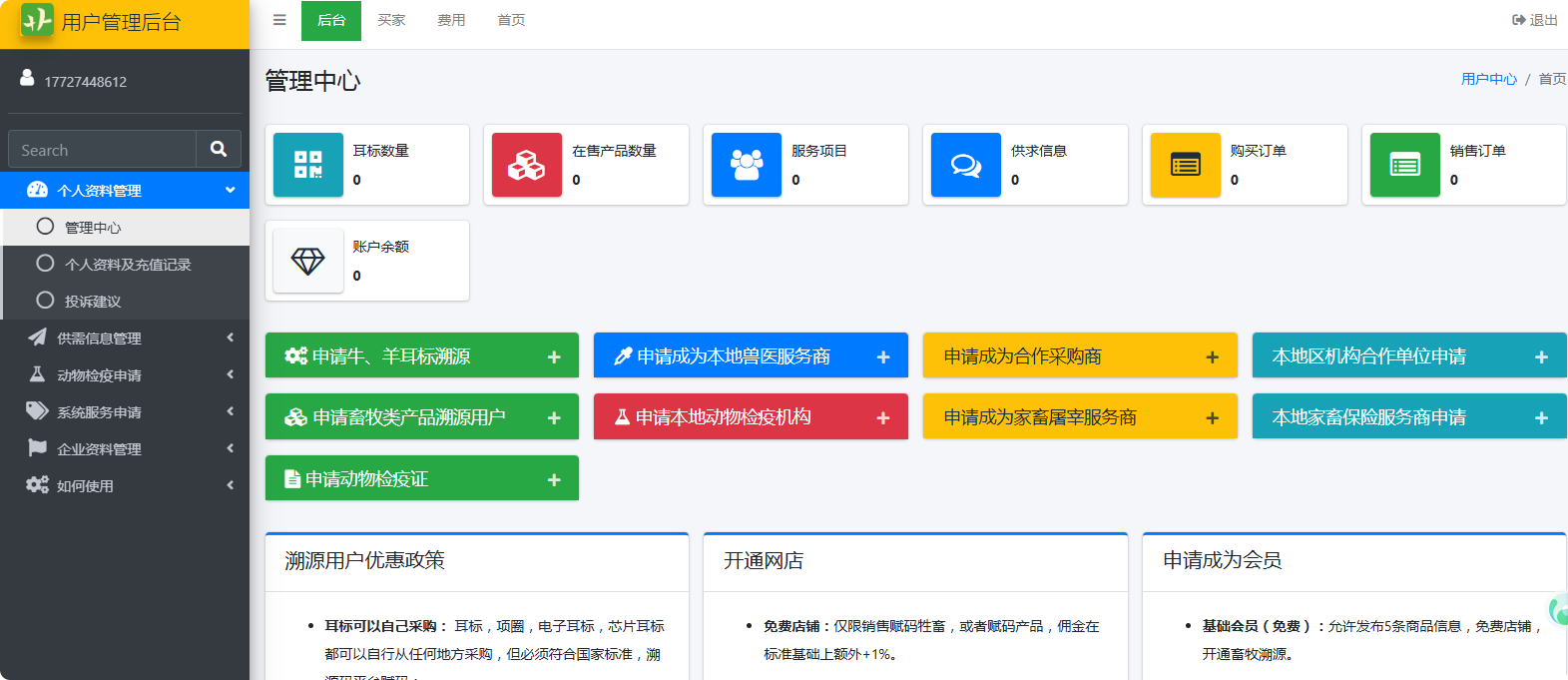Click the dashboard icon beside 个人资料管理
The height and width of the screenshot is (680, 1568).
(37, 190)
